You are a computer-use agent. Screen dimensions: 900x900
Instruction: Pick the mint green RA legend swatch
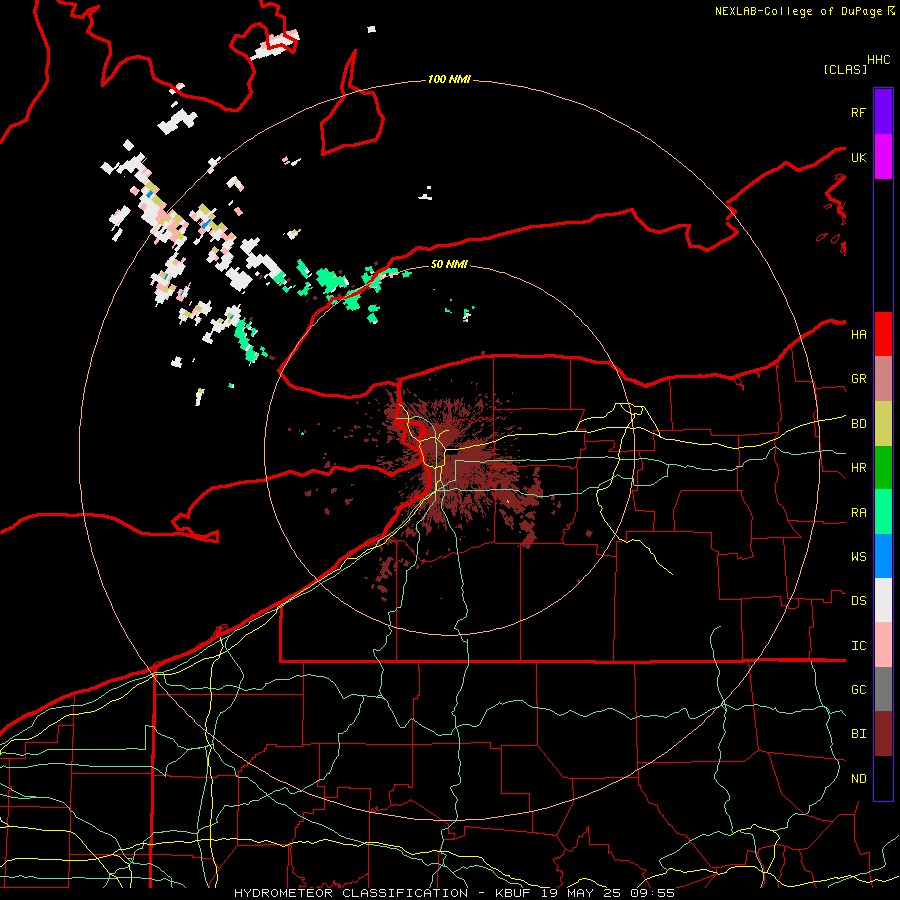pos(883,512)
